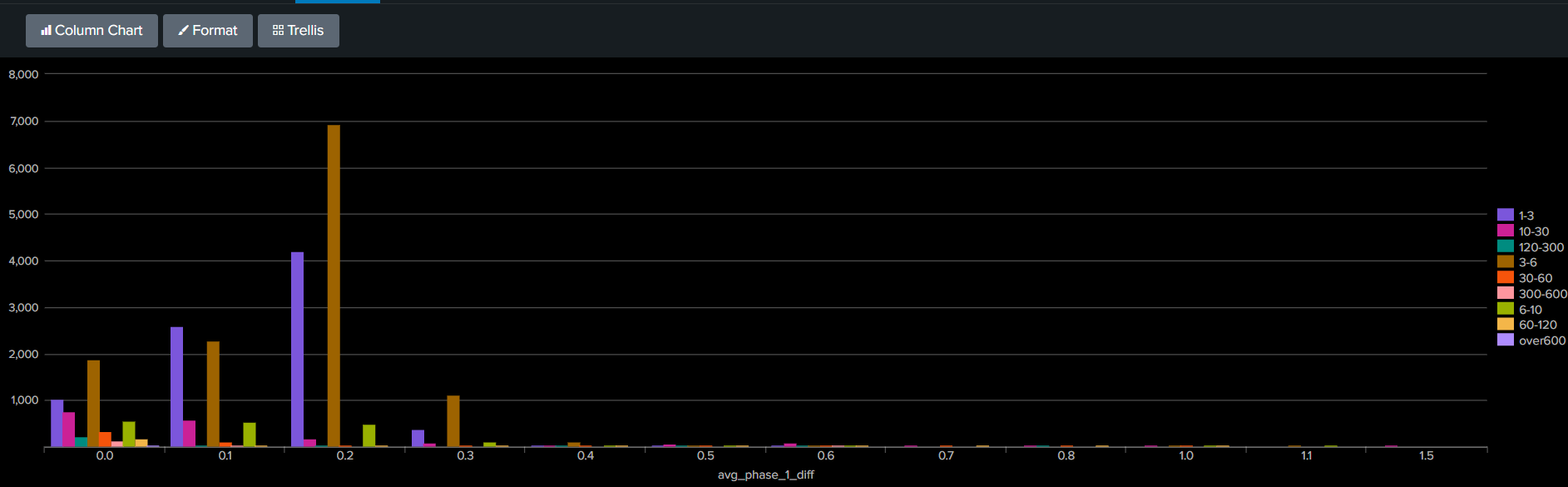Click the brown 3-6 legend swatch
The height and width of the screenshot is (487, 1568).
tap(1506, 261)
